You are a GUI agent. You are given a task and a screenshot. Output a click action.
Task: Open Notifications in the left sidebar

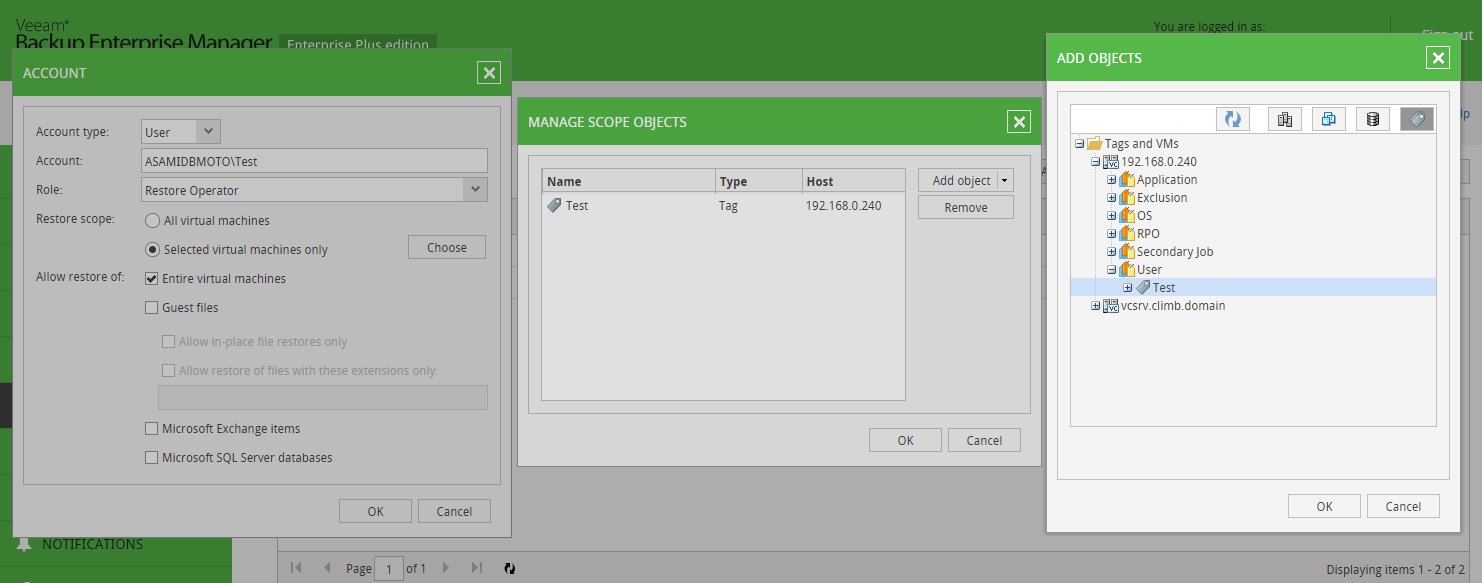(x=92, y=545)
